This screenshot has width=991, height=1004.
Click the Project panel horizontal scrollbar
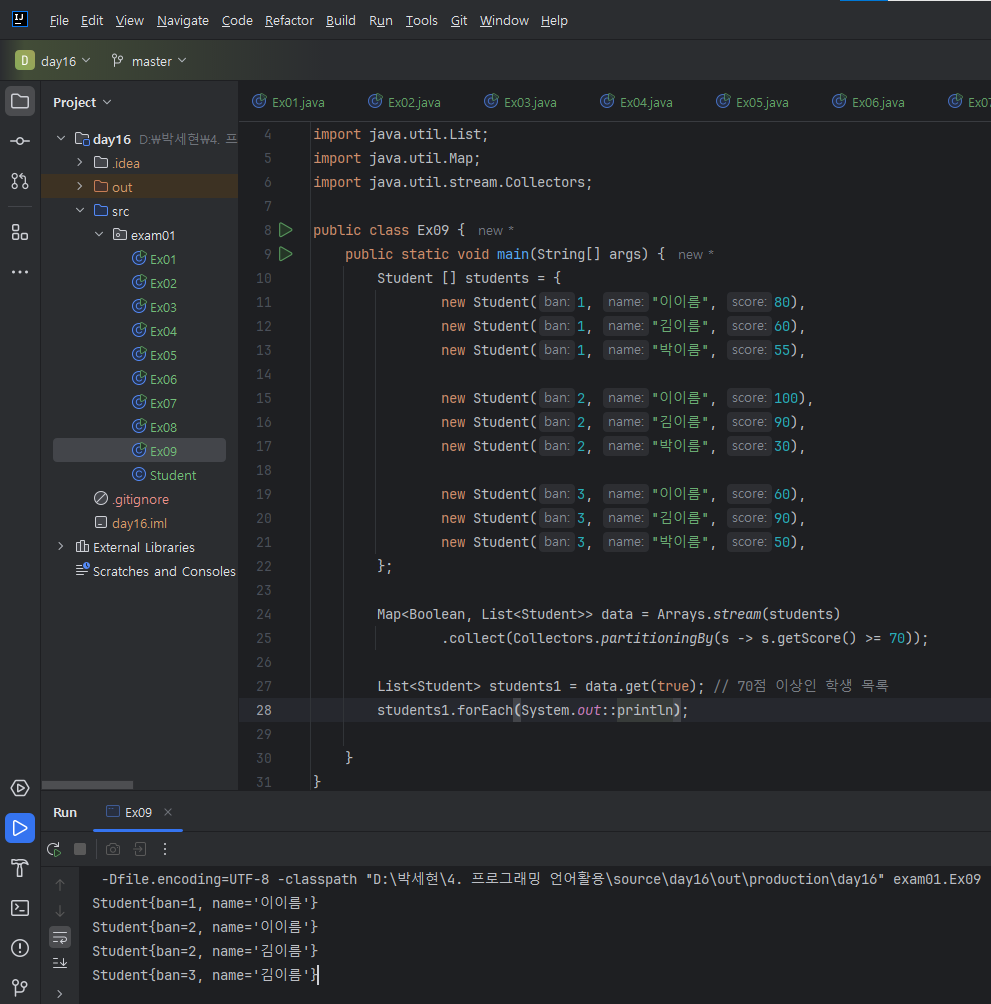[x=87, y=785]
